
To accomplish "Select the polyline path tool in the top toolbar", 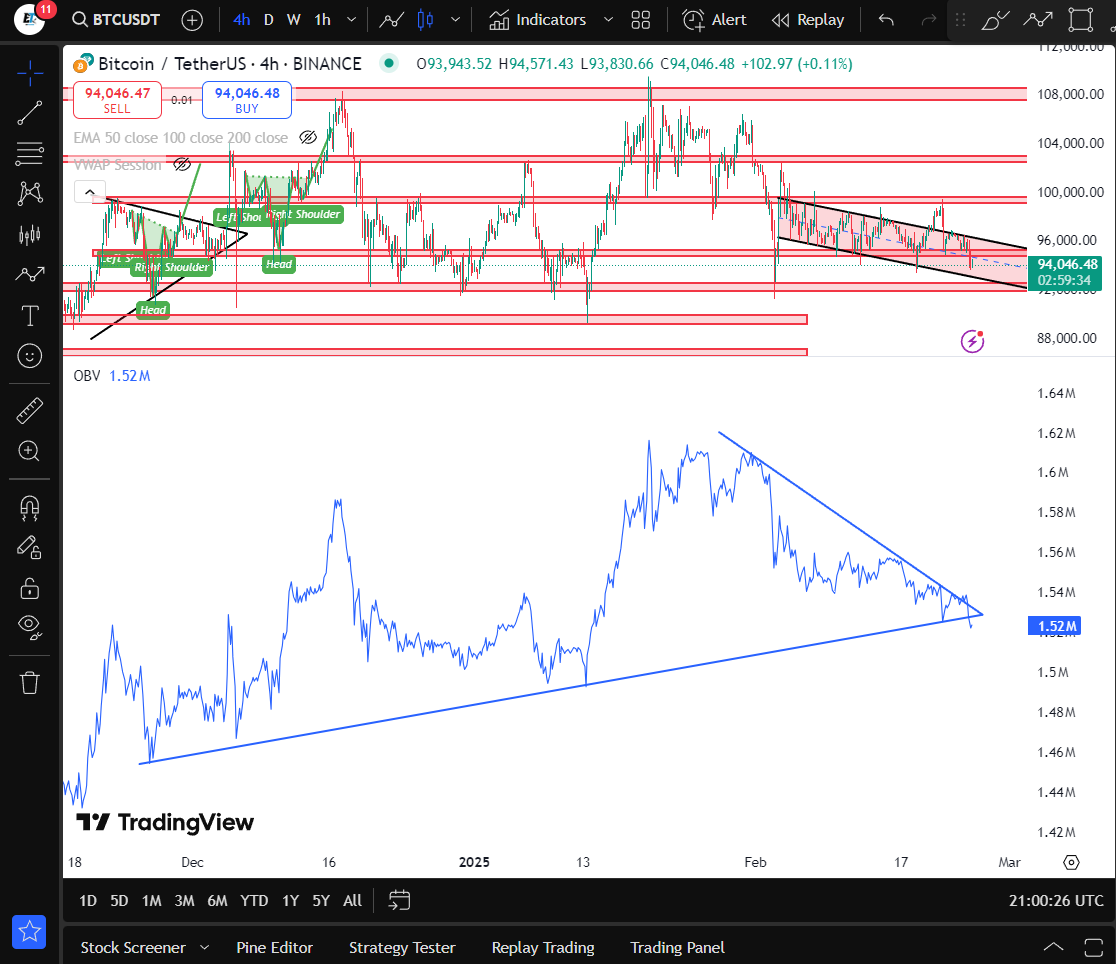I will (1038, 20).
